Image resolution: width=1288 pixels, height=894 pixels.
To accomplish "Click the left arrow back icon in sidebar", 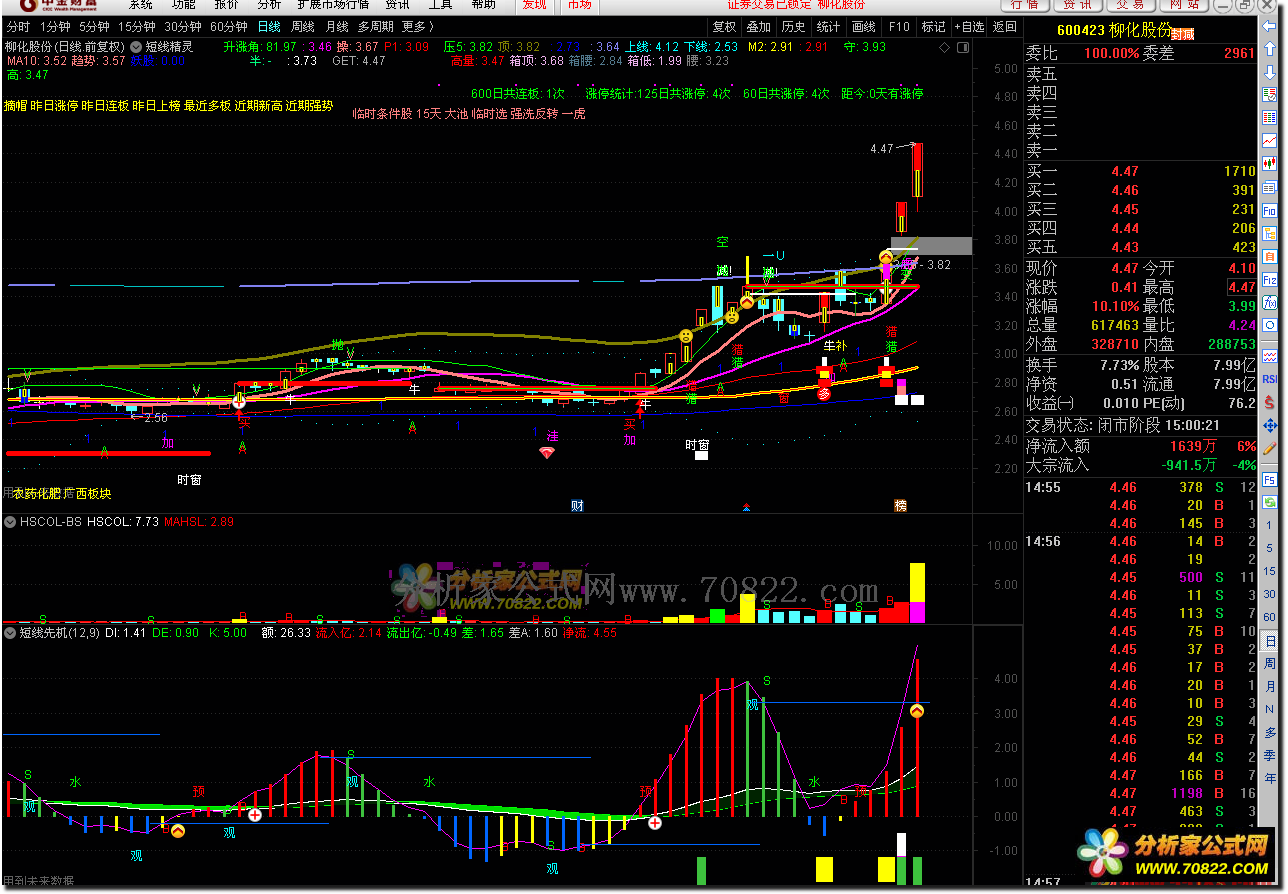I will tap(1269, 26).
